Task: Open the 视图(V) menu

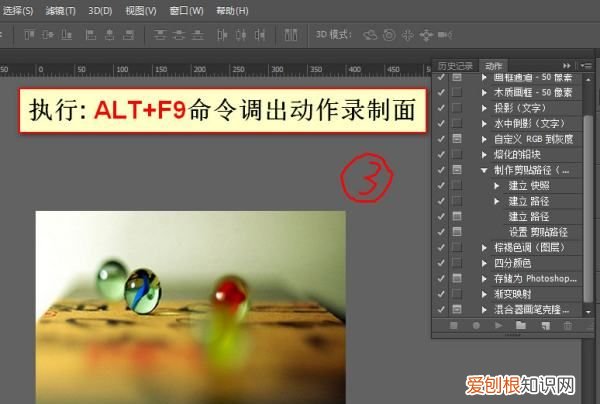Action: [141, 11]
